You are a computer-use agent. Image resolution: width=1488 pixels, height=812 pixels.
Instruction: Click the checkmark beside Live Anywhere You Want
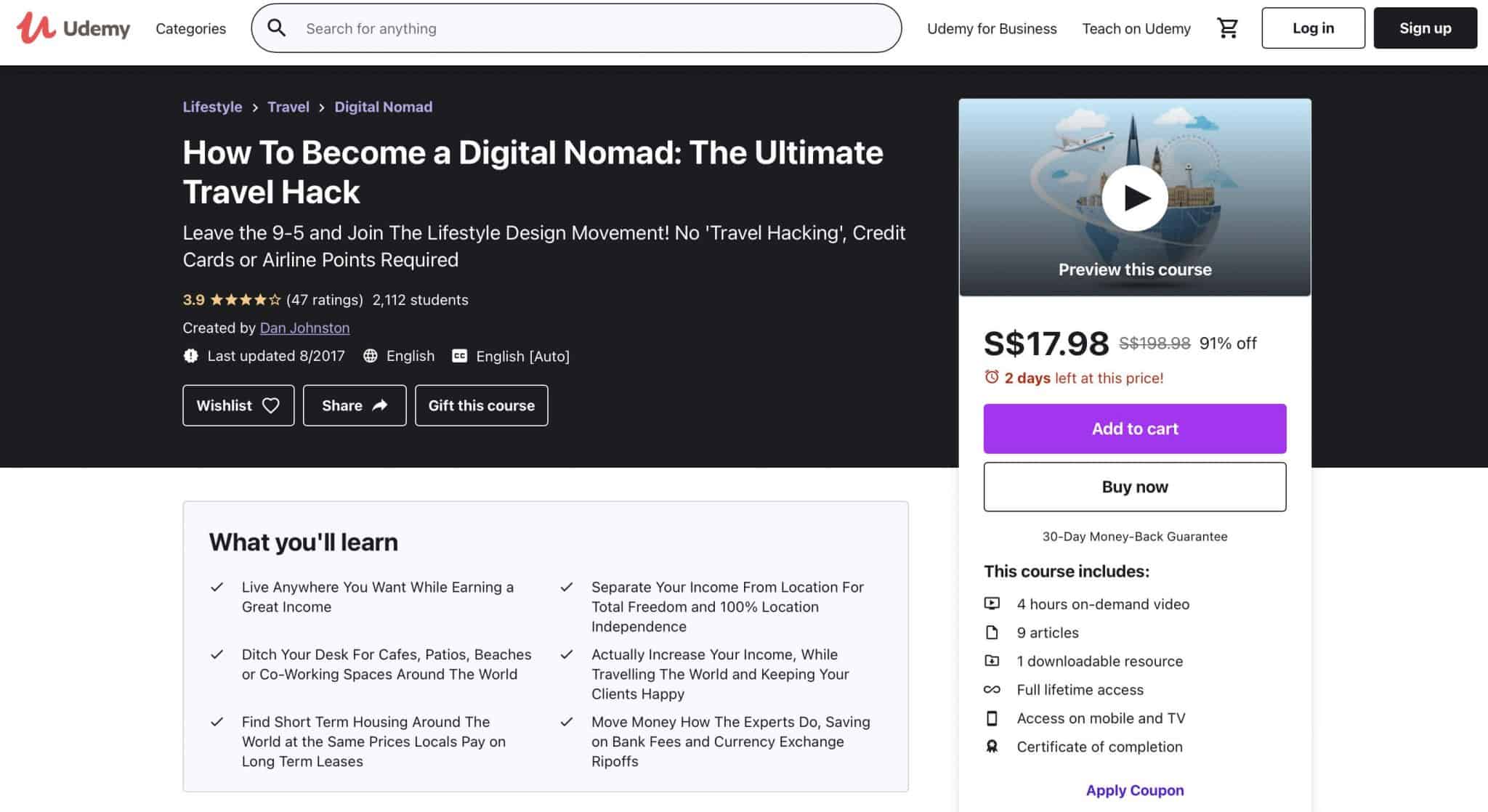tap(217, 587)
